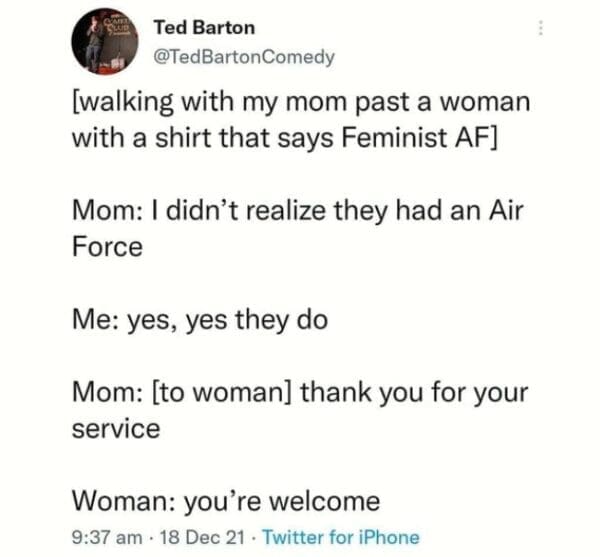Click the words "Feminist AF"
This screenshot has height=557, width=600.
point(434,136)
